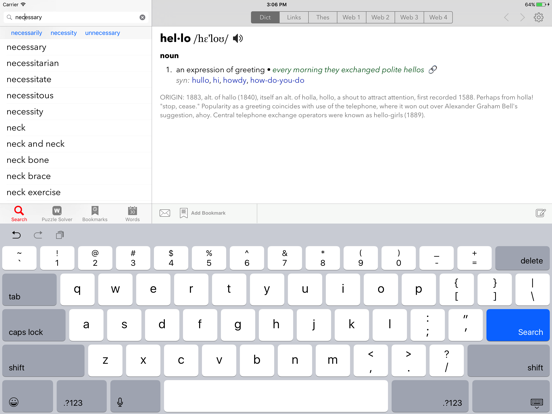552x414 pixels.
Task: Select neck exercise entry
Action: 76,193
